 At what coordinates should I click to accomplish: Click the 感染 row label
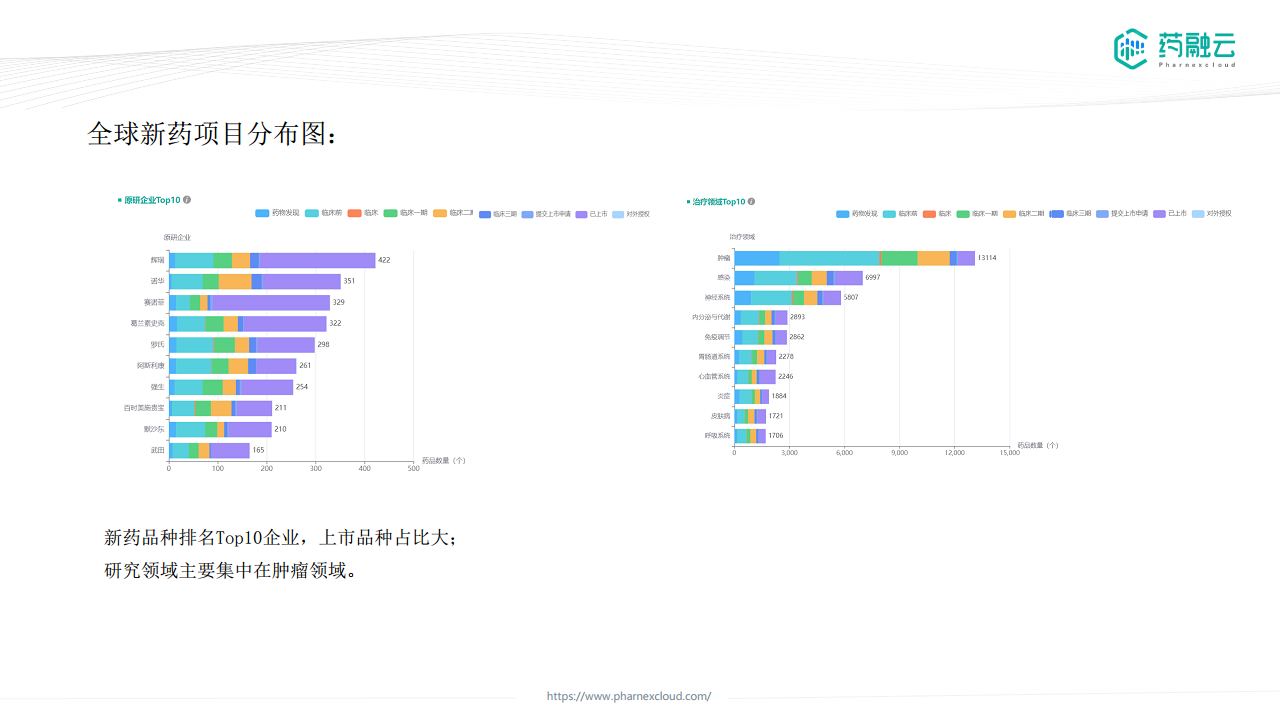[x=723, y=277]
